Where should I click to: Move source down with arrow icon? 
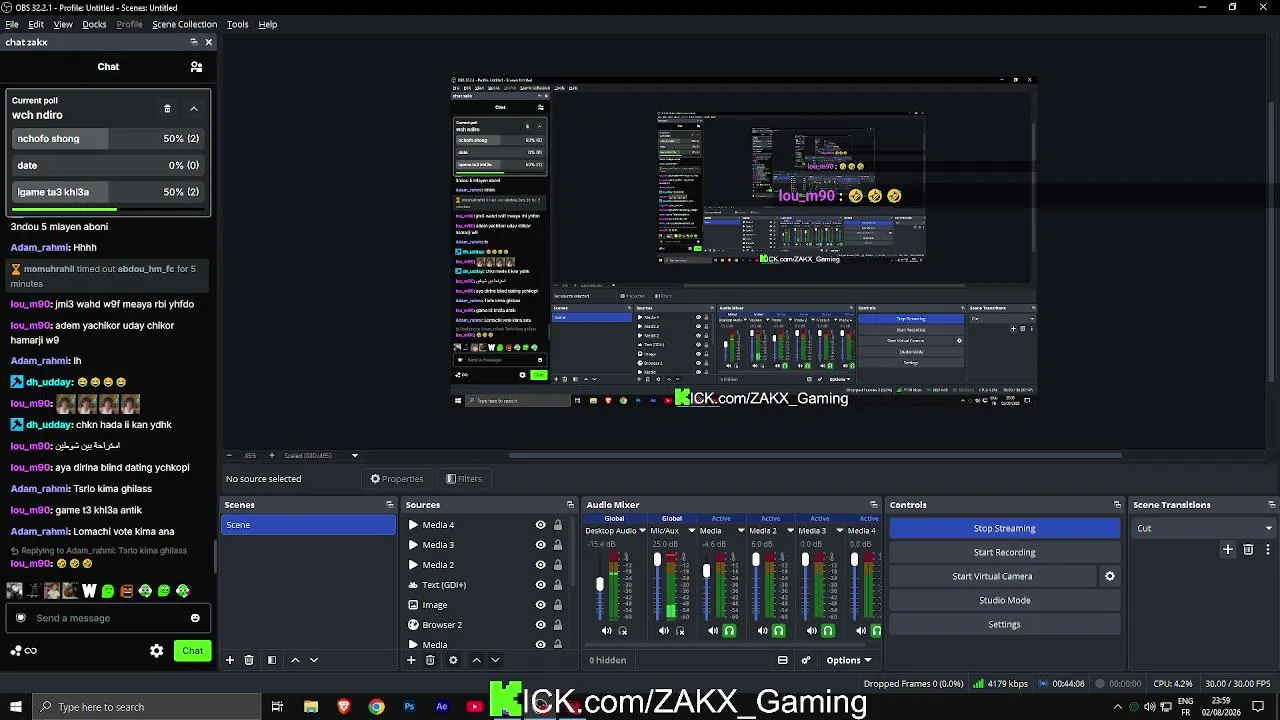(x=495, y=660)
